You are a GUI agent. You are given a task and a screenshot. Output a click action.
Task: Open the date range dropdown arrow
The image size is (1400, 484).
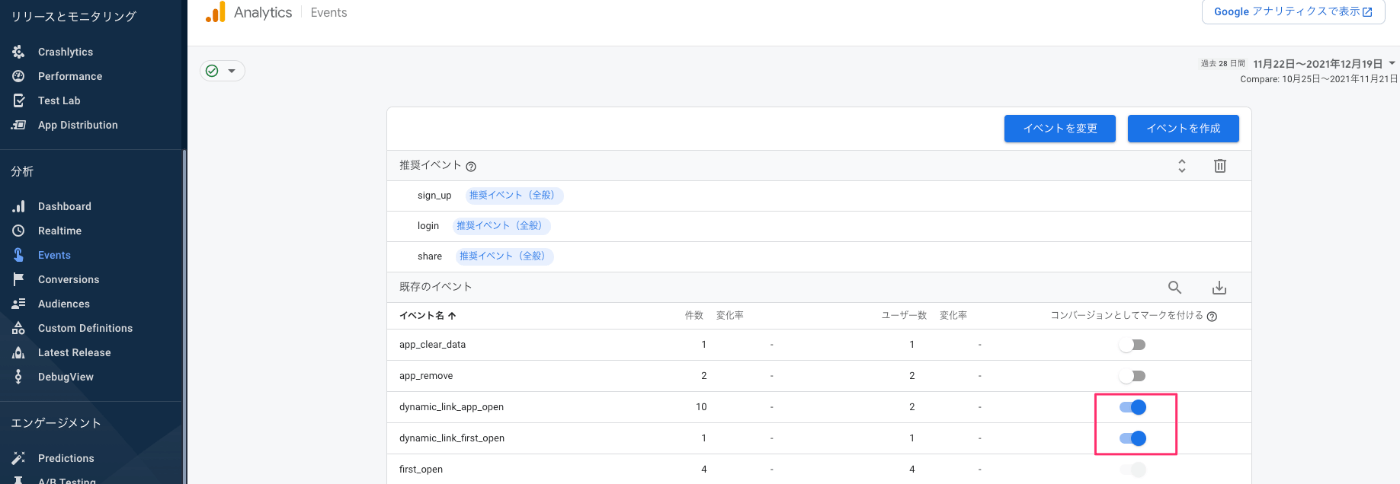click(1392, 62)
